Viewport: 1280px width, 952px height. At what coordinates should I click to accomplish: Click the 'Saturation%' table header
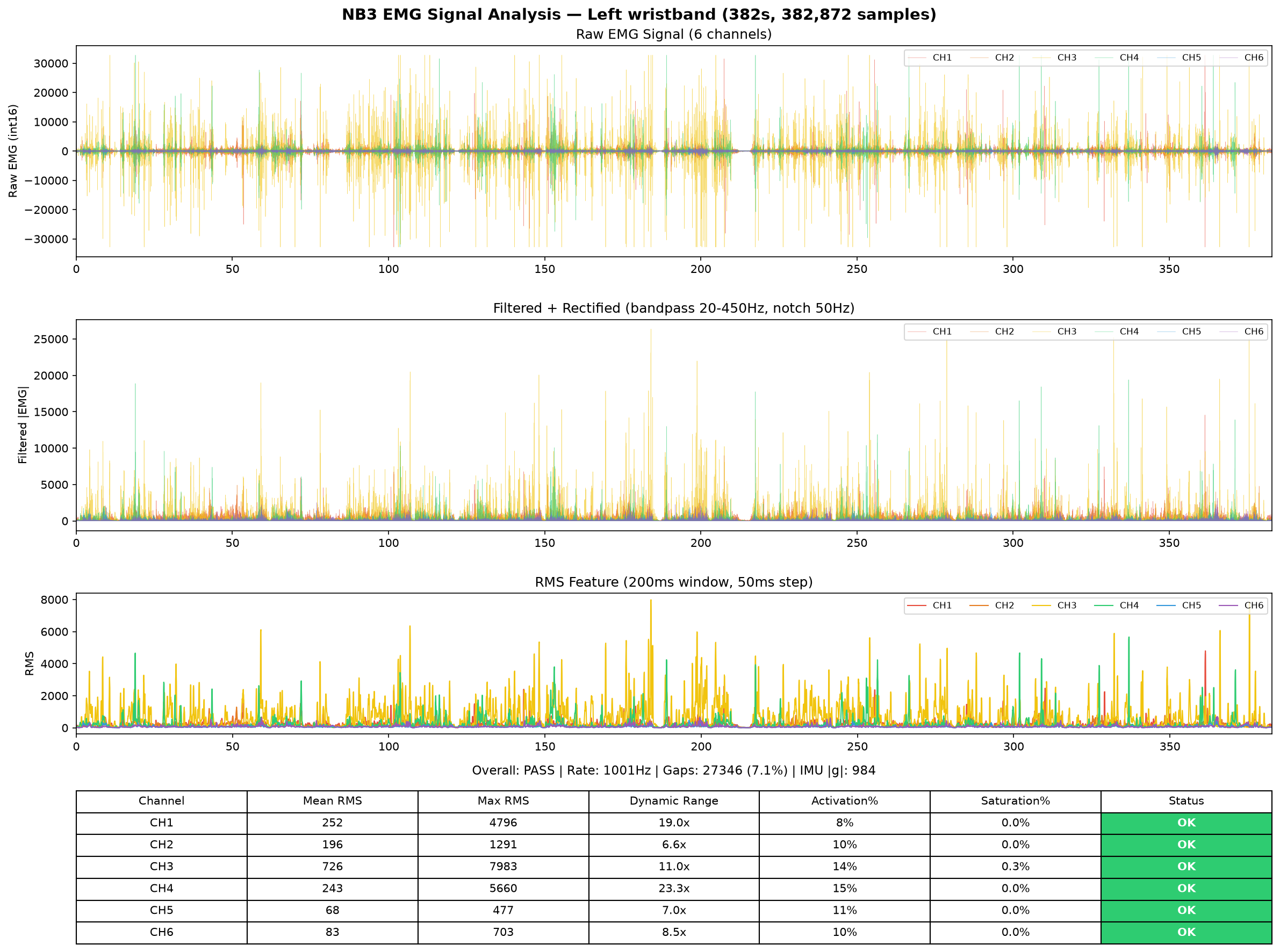(x=1016, y=801)
